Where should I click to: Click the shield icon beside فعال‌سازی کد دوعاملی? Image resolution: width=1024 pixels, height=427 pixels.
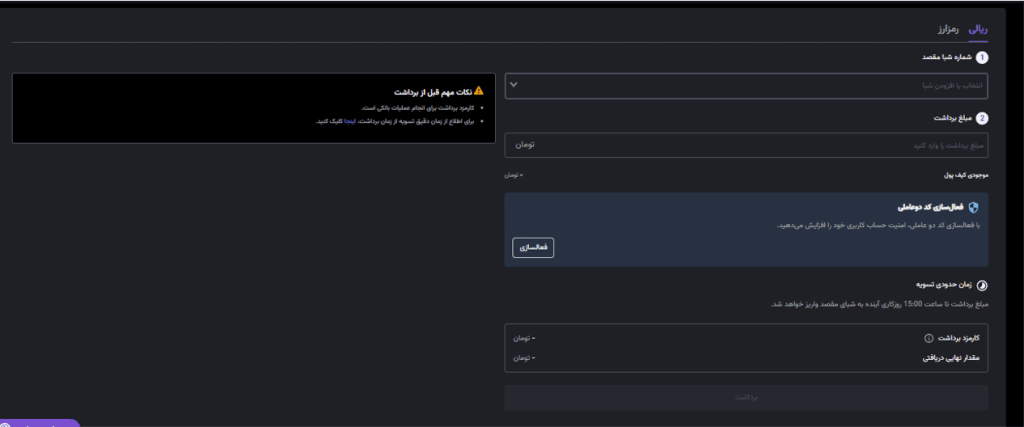pyautogui.click(x=974, y=208)
